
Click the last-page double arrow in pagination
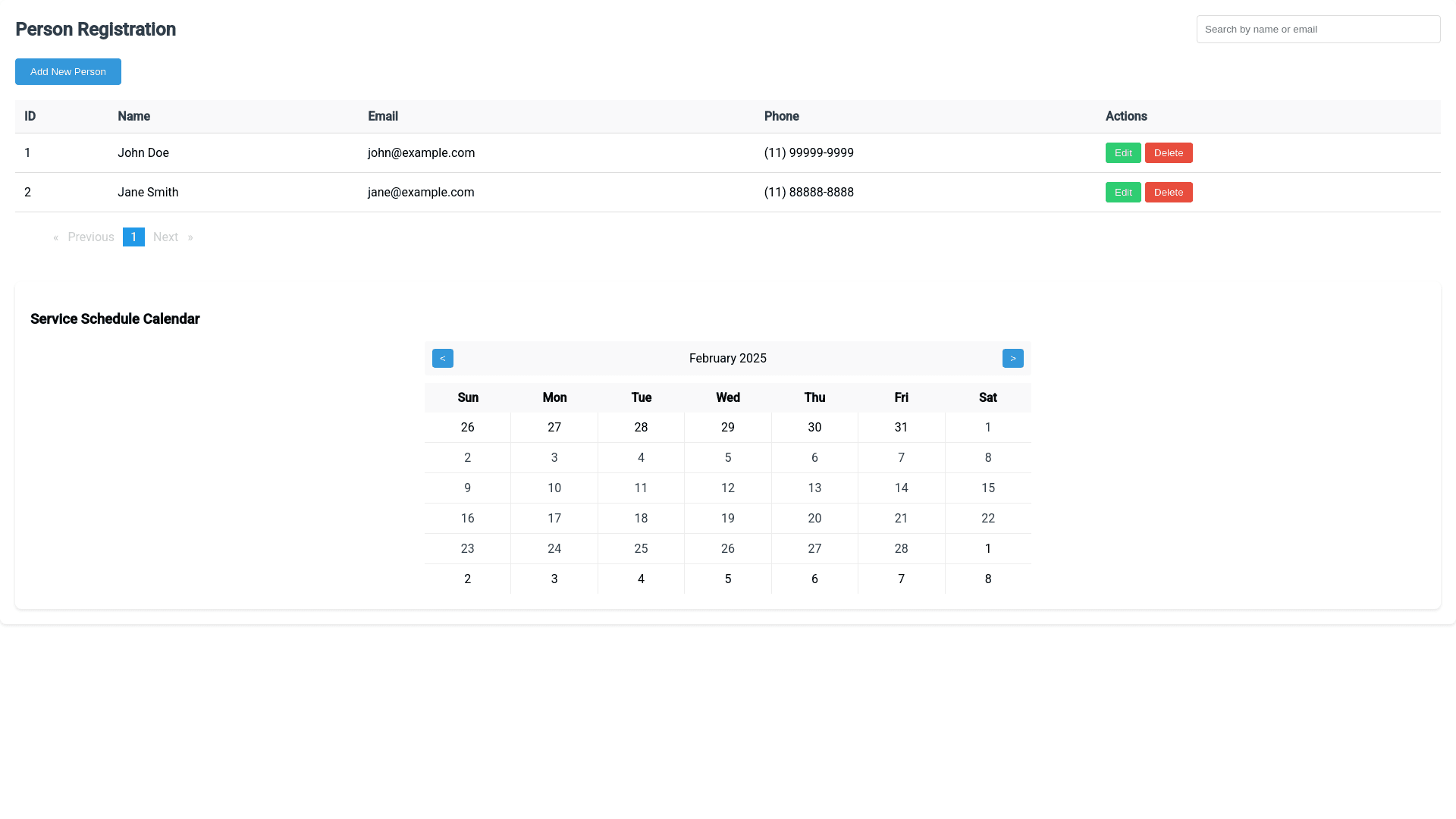pyautogui.click(x=190, y=237)
